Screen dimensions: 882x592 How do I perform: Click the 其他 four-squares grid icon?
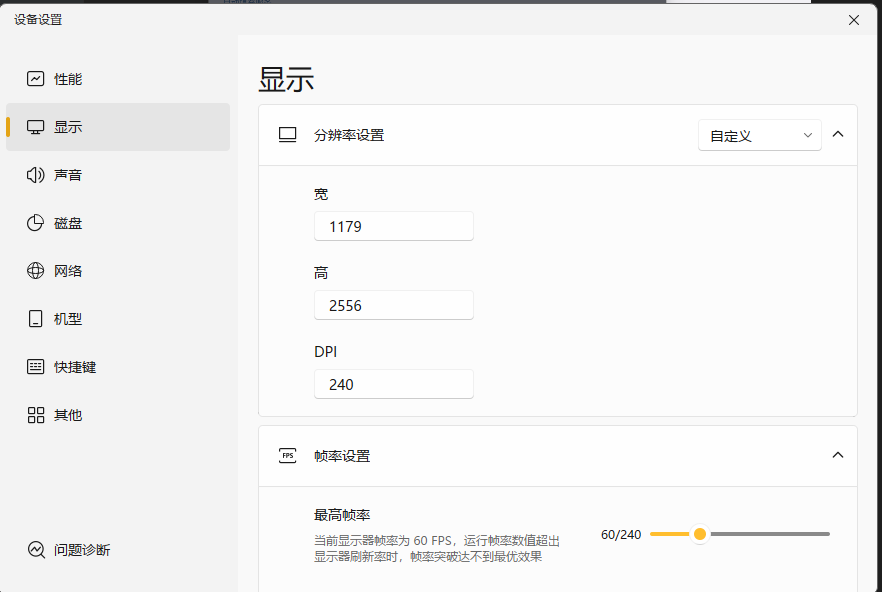pyautogui.click(x=36, y=415)
